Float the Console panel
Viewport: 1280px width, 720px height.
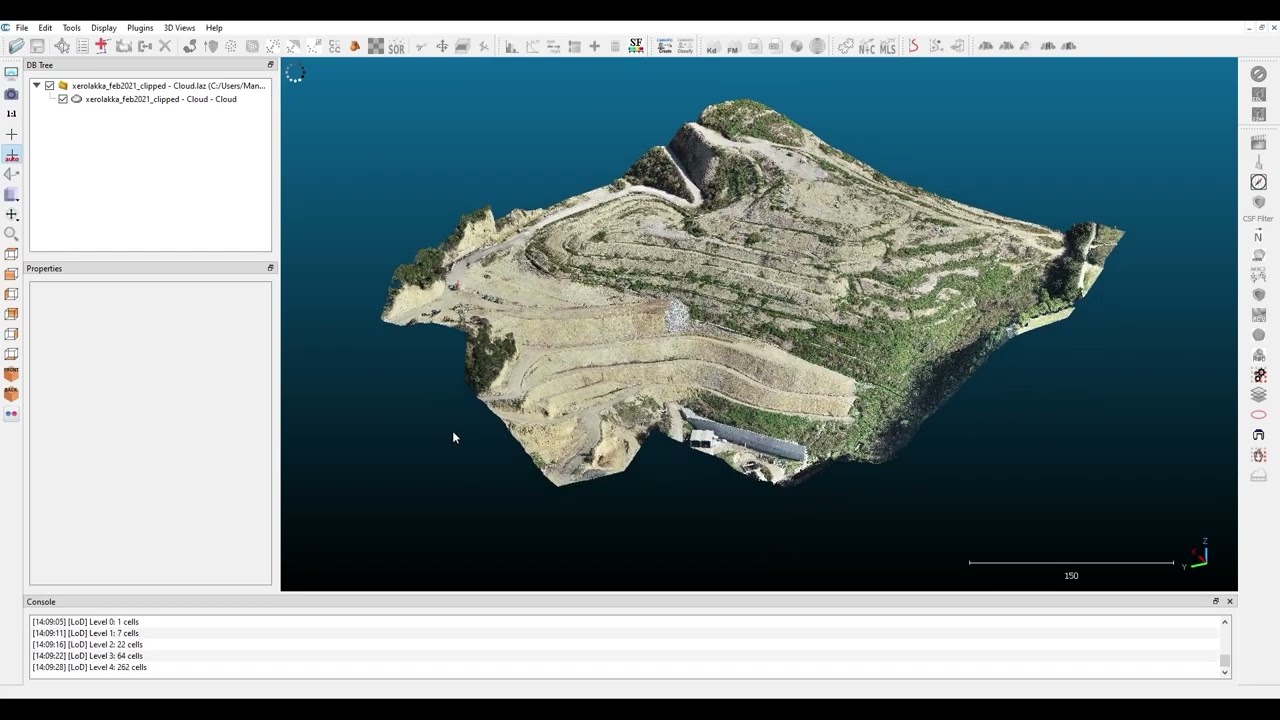click(x=1216, y=601)
